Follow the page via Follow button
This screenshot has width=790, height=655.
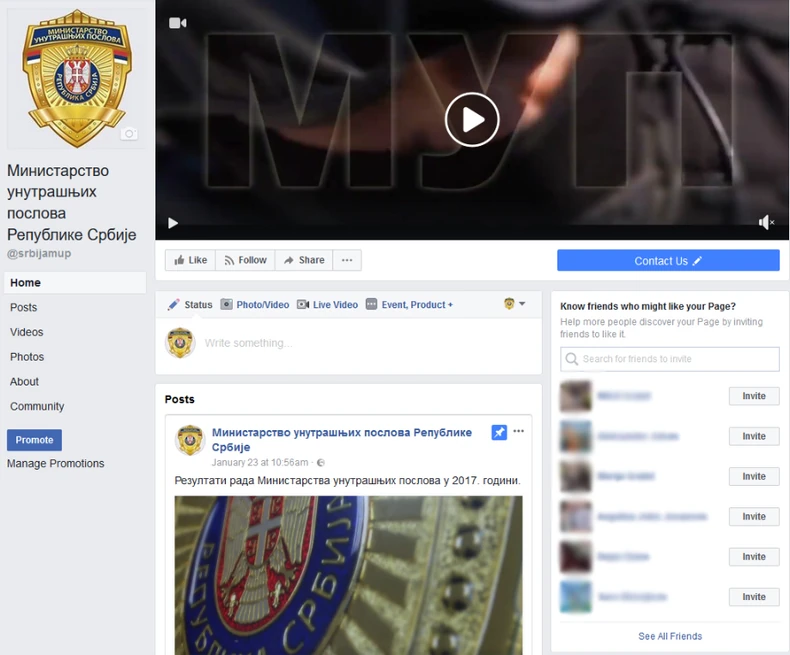pyautogui.click(x=245, y=260)
